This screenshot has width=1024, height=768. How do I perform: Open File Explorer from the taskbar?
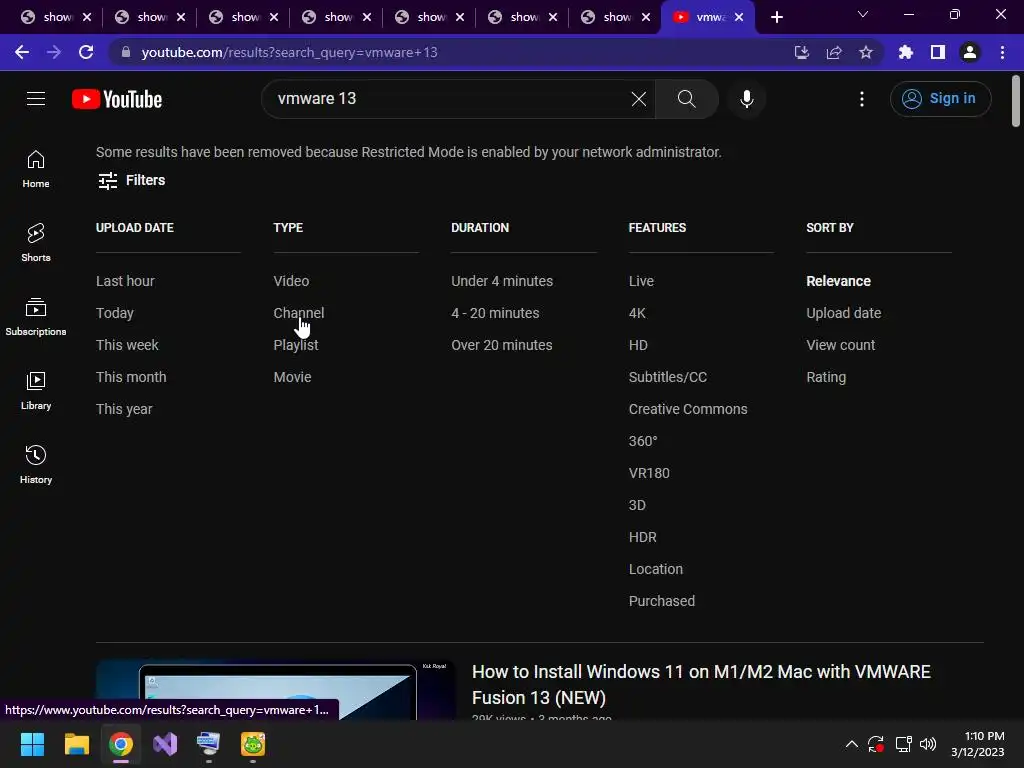76,744
